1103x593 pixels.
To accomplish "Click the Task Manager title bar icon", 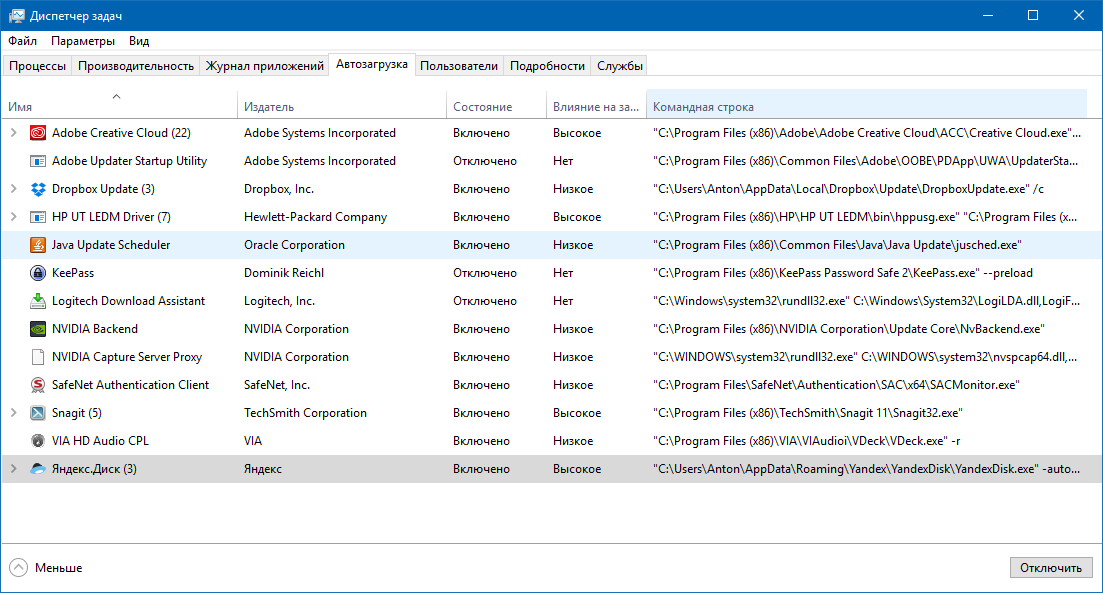I will click(x=16, y=15).
